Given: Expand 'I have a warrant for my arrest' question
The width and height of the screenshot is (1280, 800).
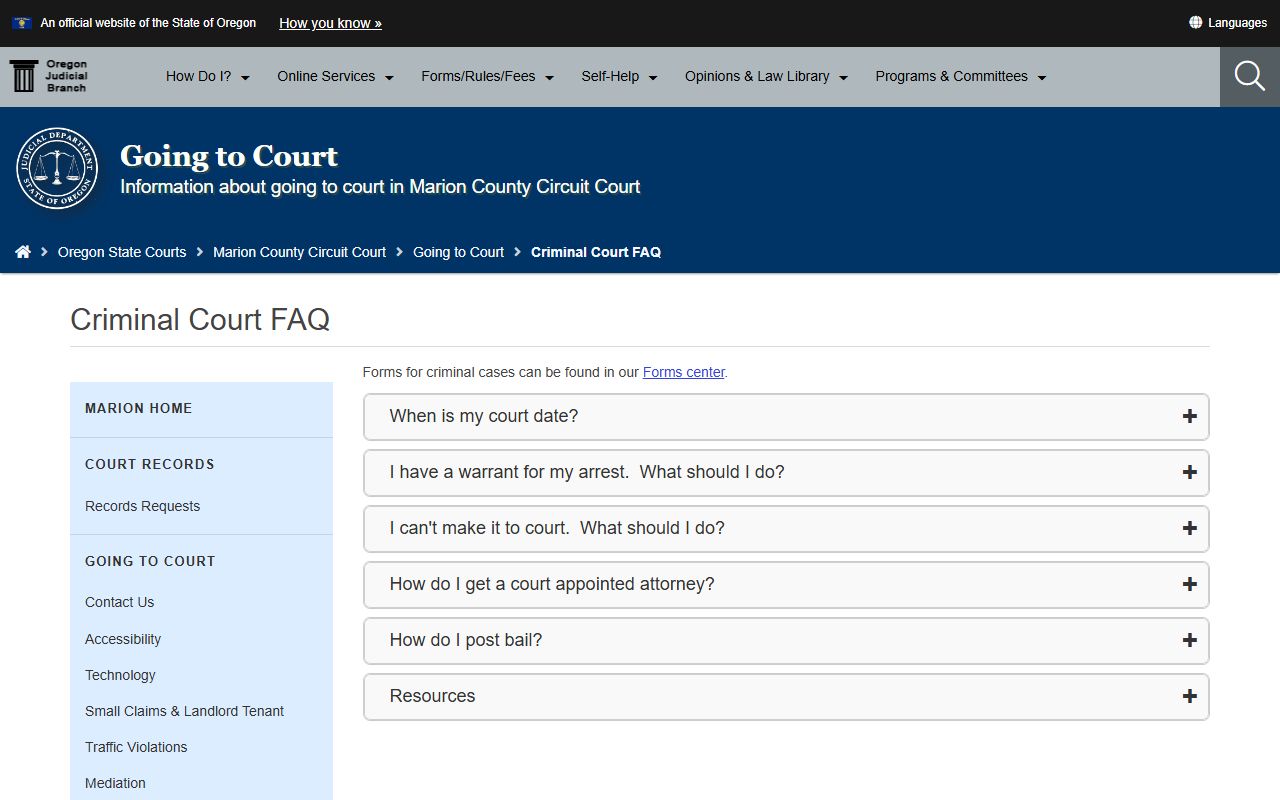Looking at the screenshot, I should pyautogui.click(x=786, y=472).
